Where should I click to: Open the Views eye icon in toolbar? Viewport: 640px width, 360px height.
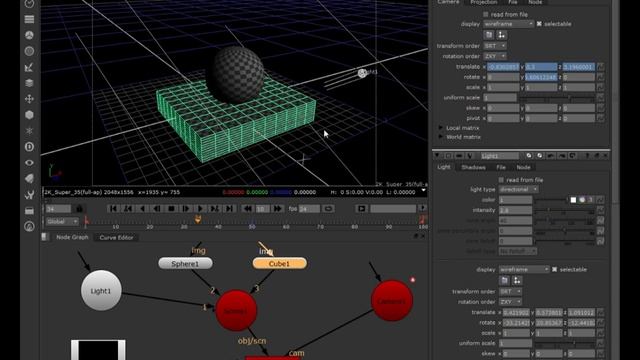point(29,162)
